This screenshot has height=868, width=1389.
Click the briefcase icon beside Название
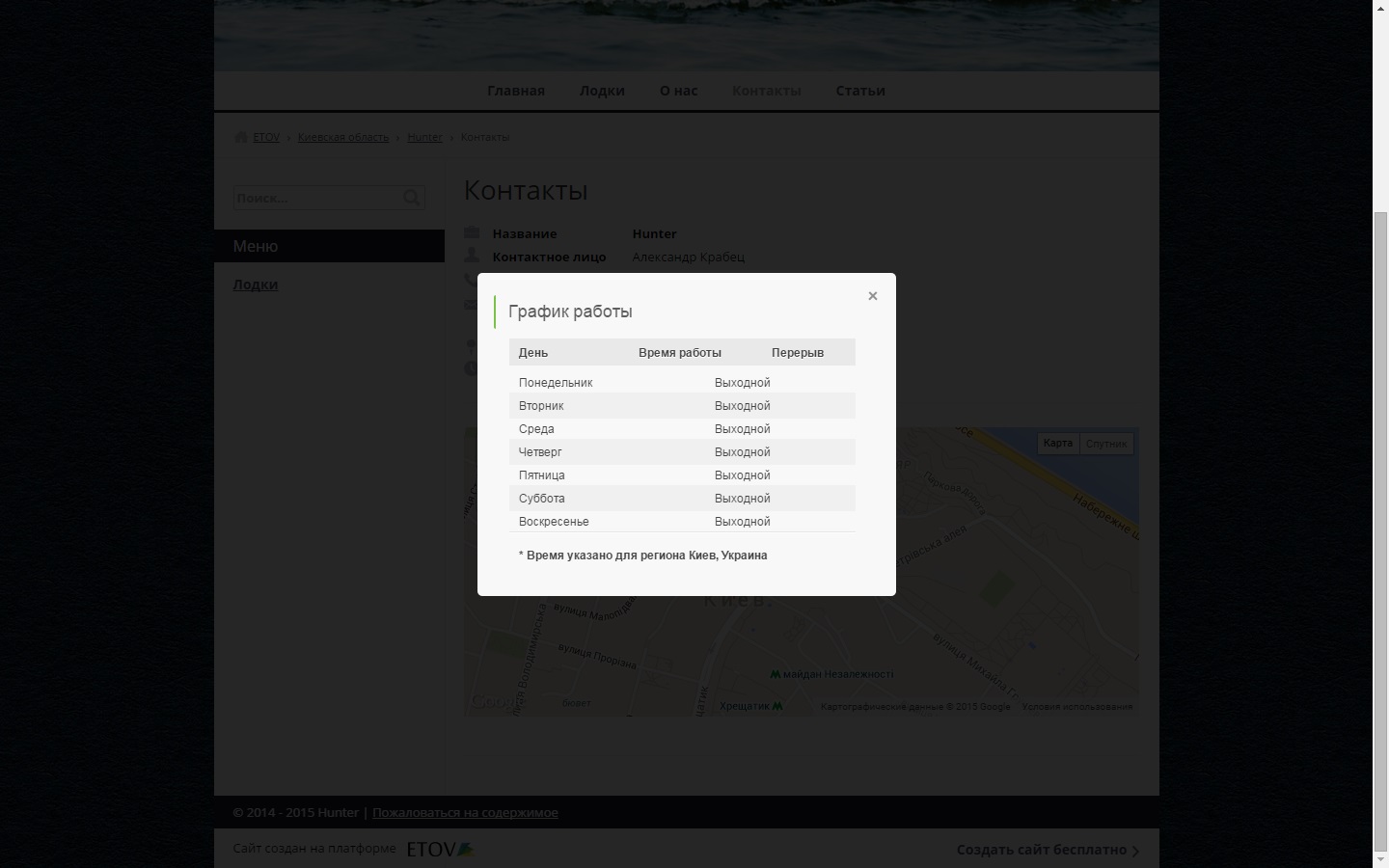click(x=472, y=232)
